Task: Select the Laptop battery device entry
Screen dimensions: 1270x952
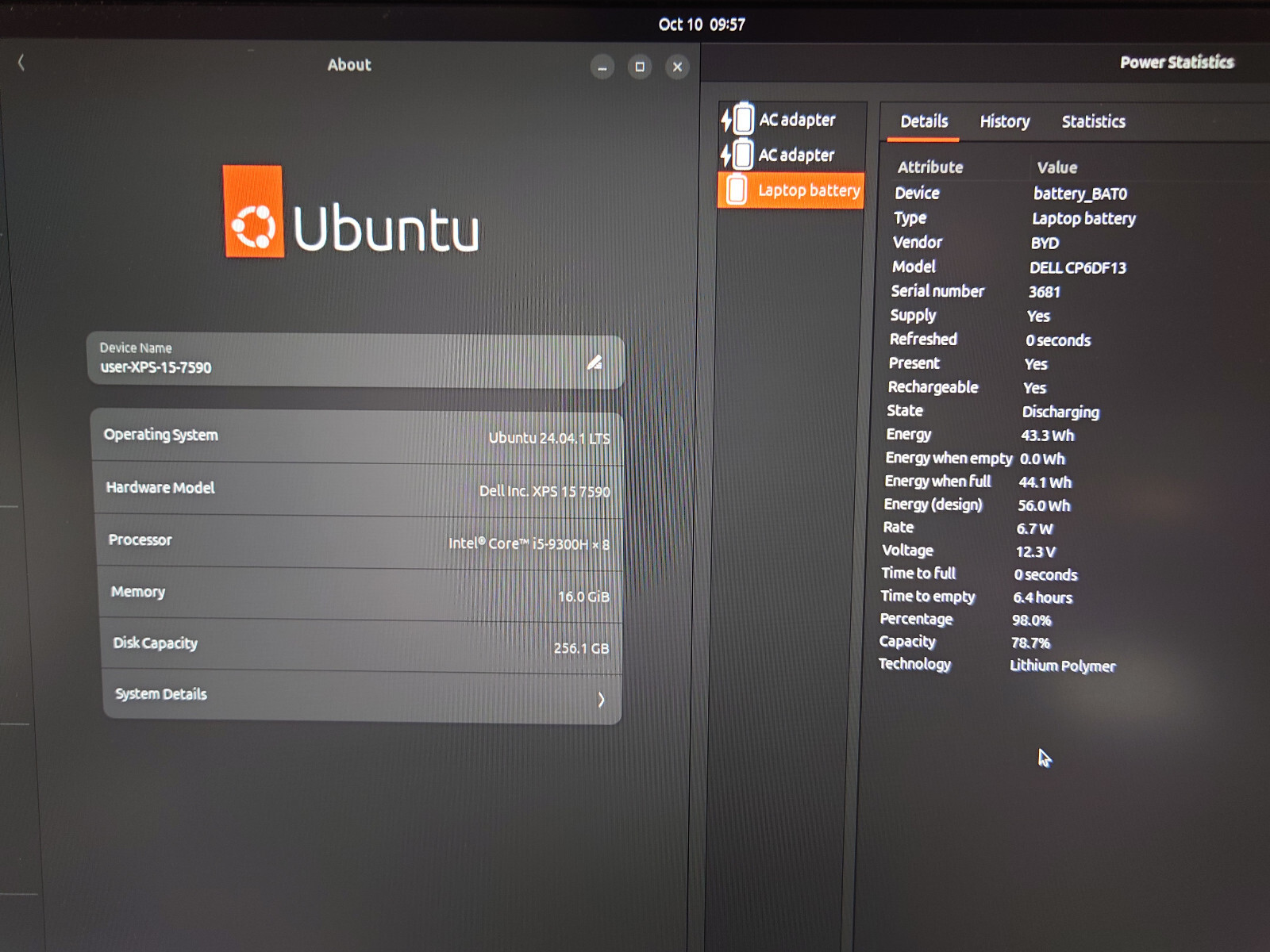Action: [x=791, y=190]
